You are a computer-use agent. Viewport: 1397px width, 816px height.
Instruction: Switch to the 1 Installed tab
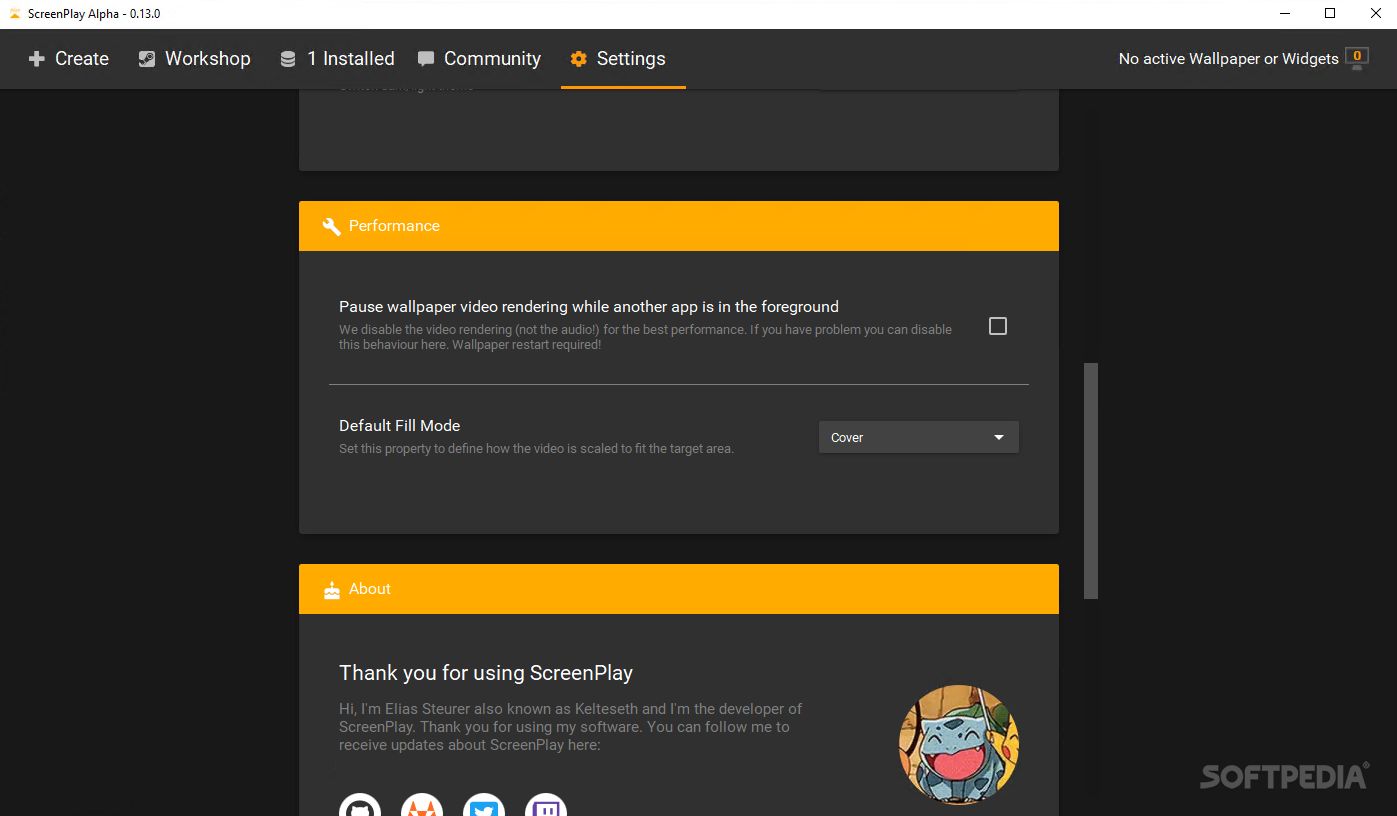(x=337, y=59)
